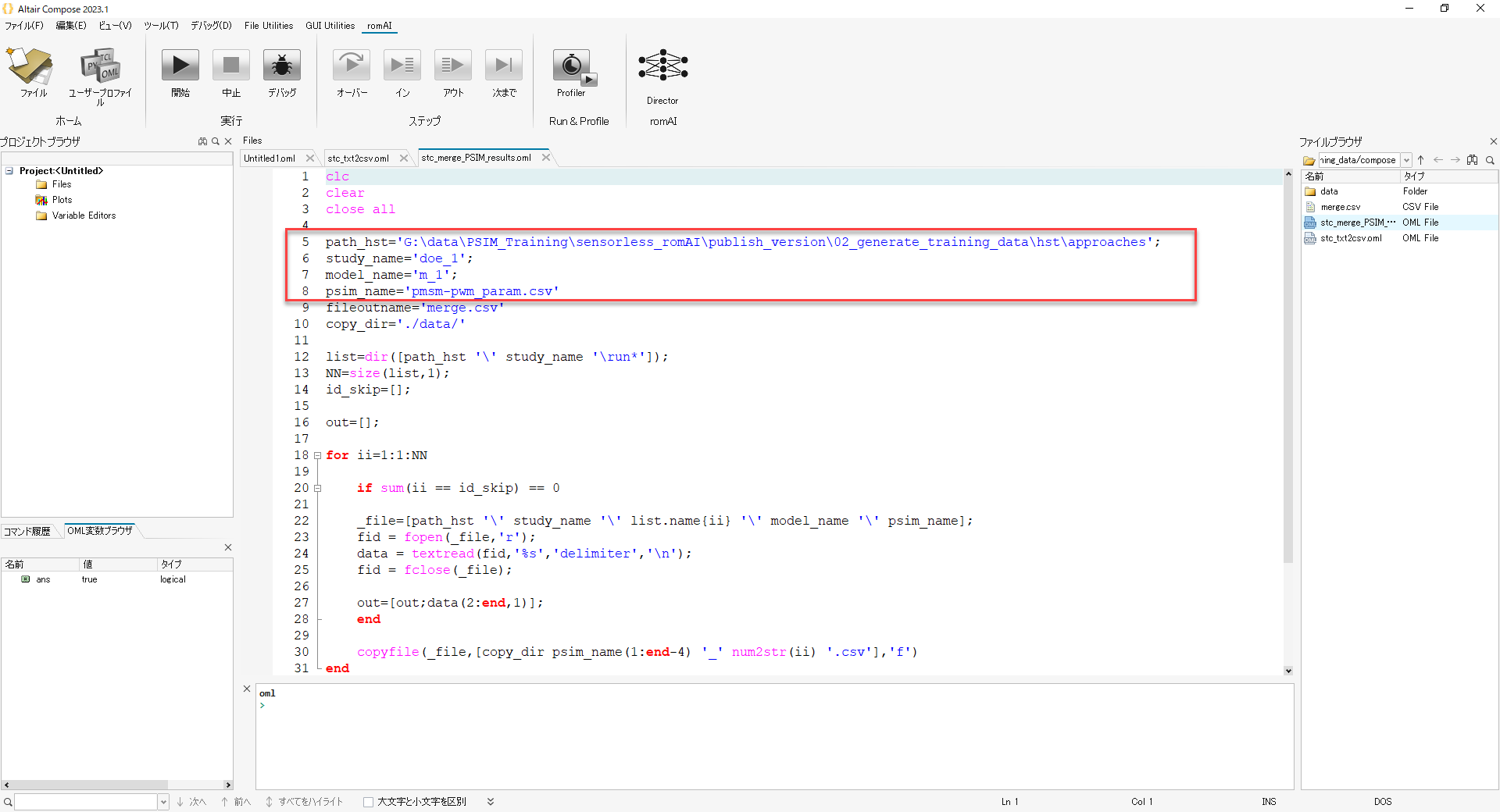The width and height of the screenshot is (1500, 812).
Task: Collapse the for loop fold at line 18
Action: pyautogui.click(x=317, y=455)
